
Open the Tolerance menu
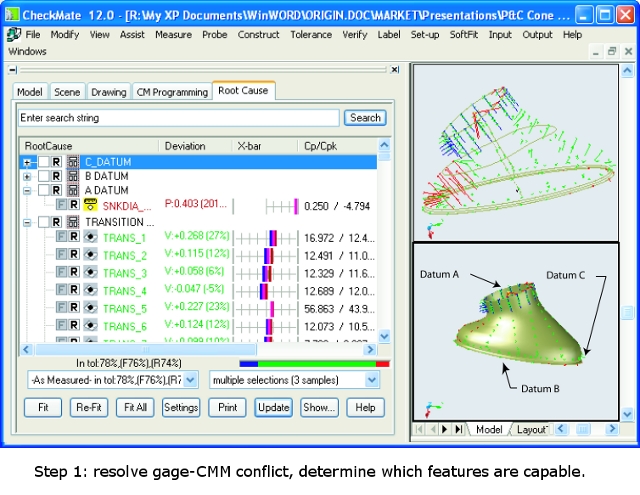pyautogui.click(x=311, y=35)
